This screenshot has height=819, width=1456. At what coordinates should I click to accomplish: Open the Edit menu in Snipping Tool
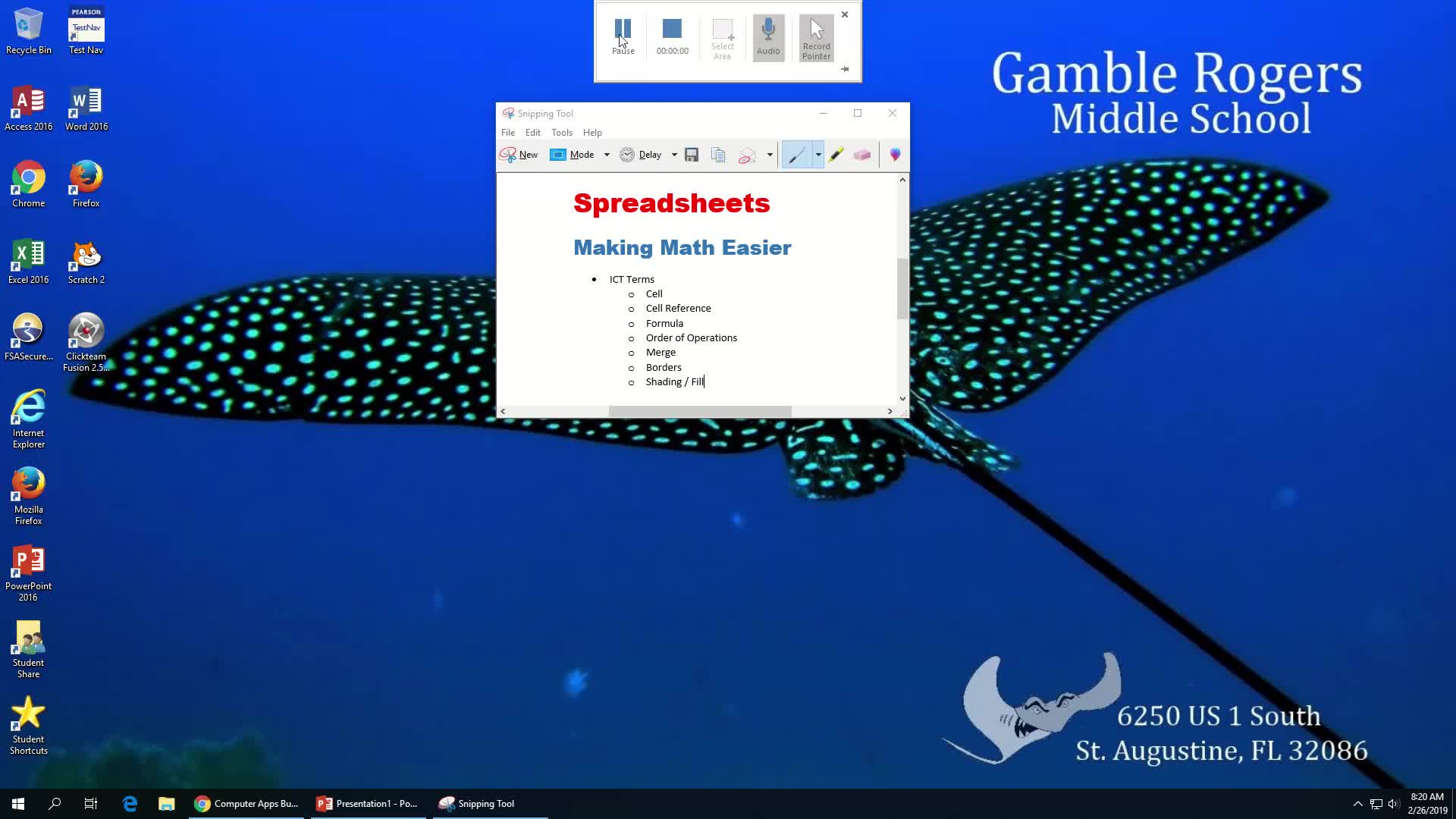pyautogui.click(x=533, y=133)
